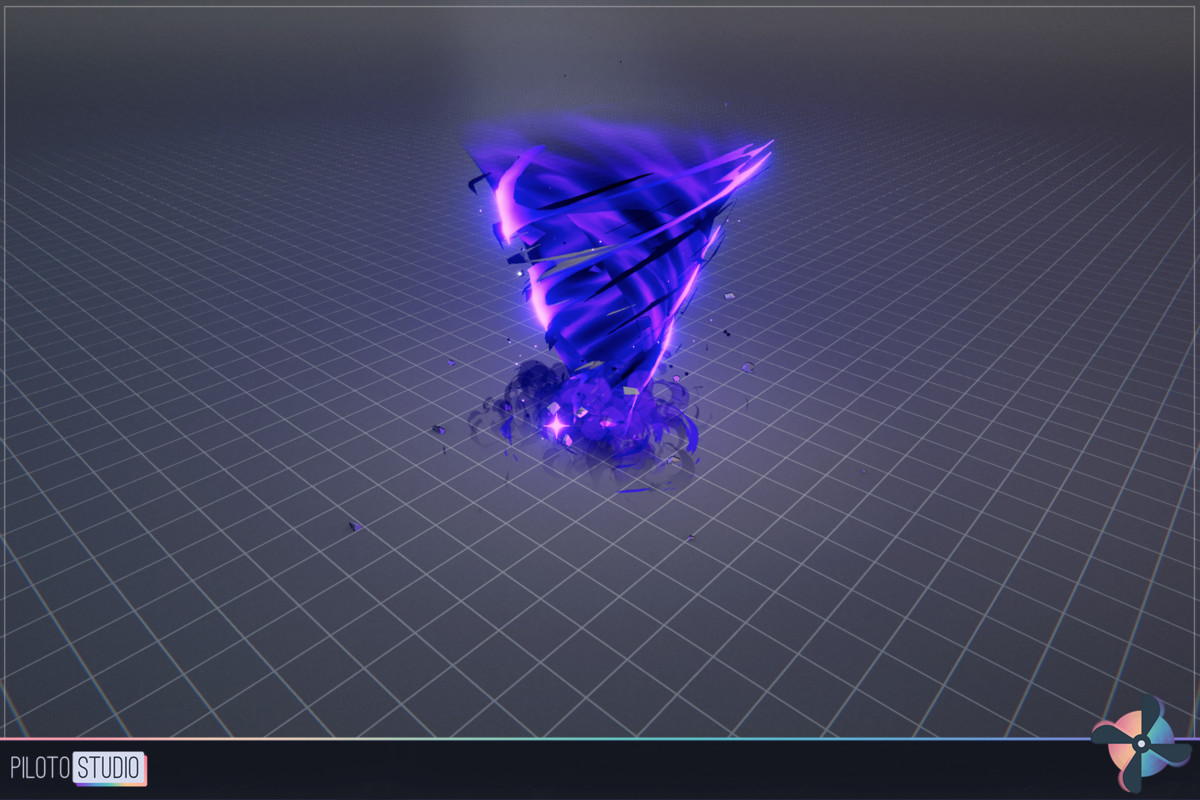Viewport: 1200px width, 800px height.
Task: Select the center hub of the pinwheel icon
Action: (1141, 744)
